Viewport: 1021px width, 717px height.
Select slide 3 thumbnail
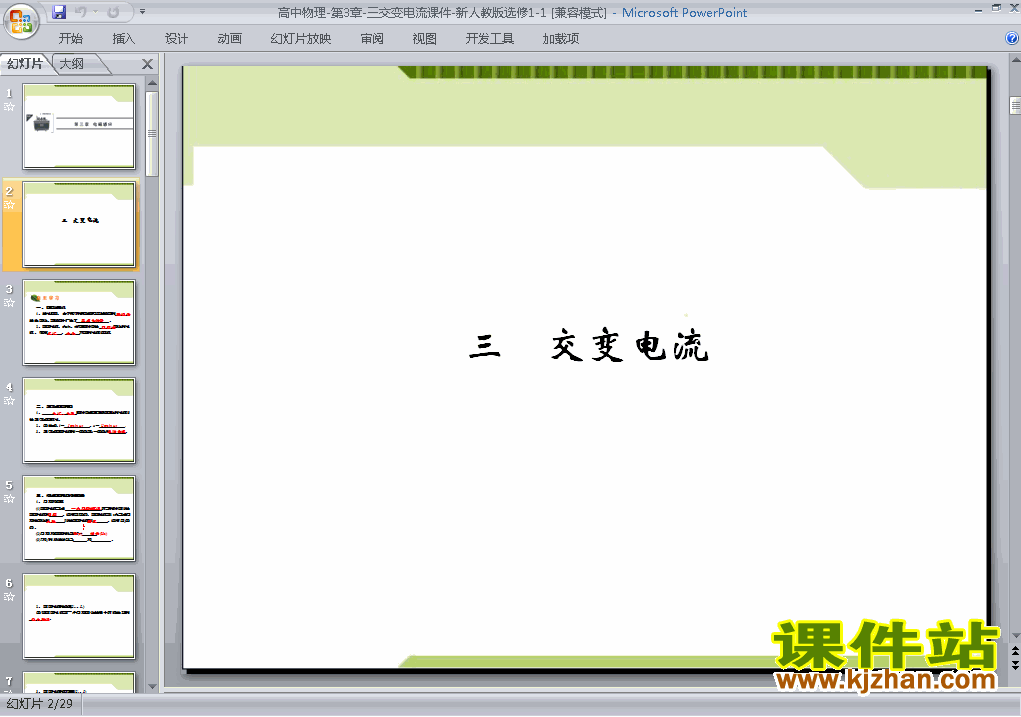point(79,322)
